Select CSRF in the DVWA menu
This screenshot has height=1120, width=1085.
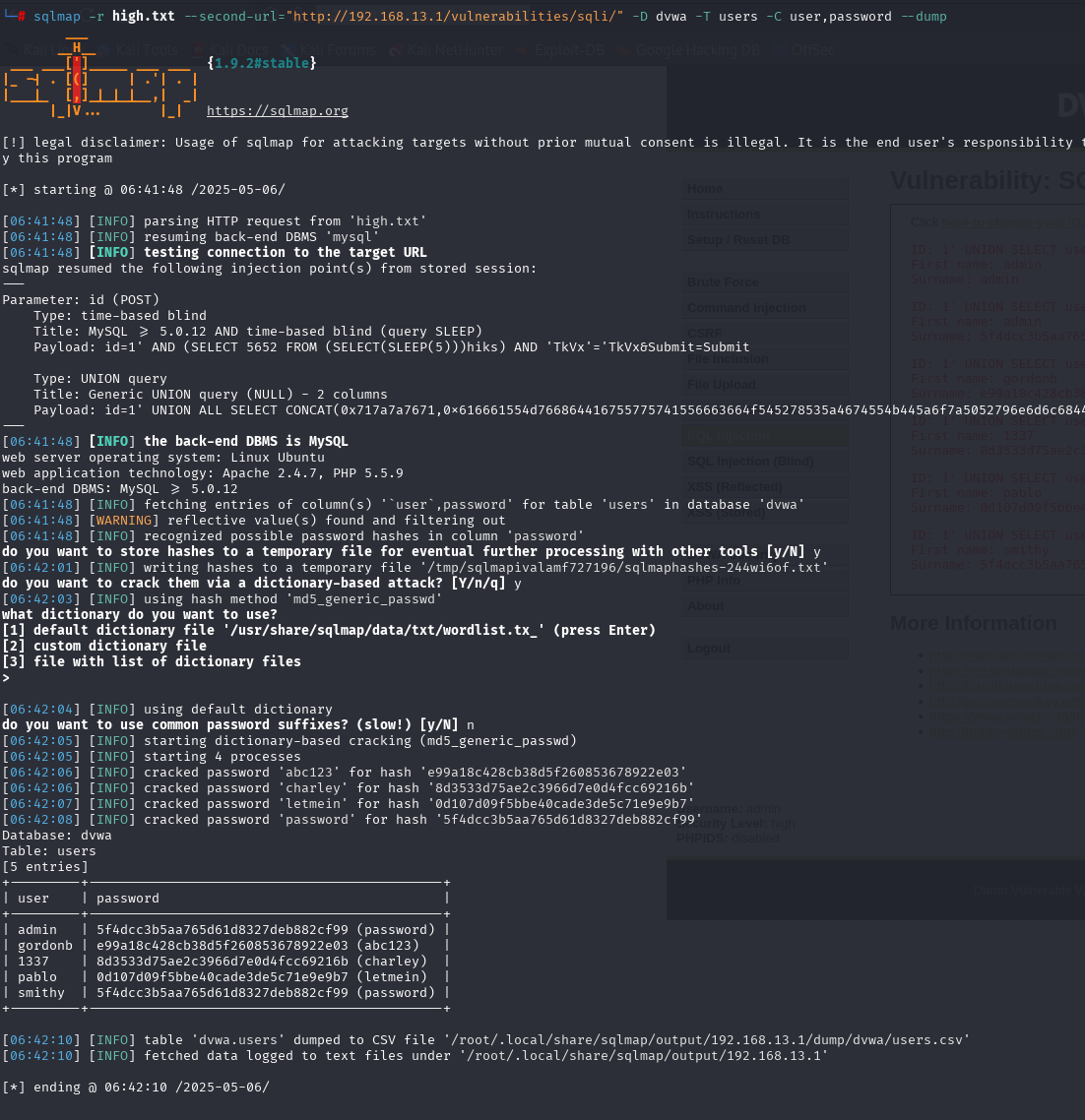[x=765, y=334]
